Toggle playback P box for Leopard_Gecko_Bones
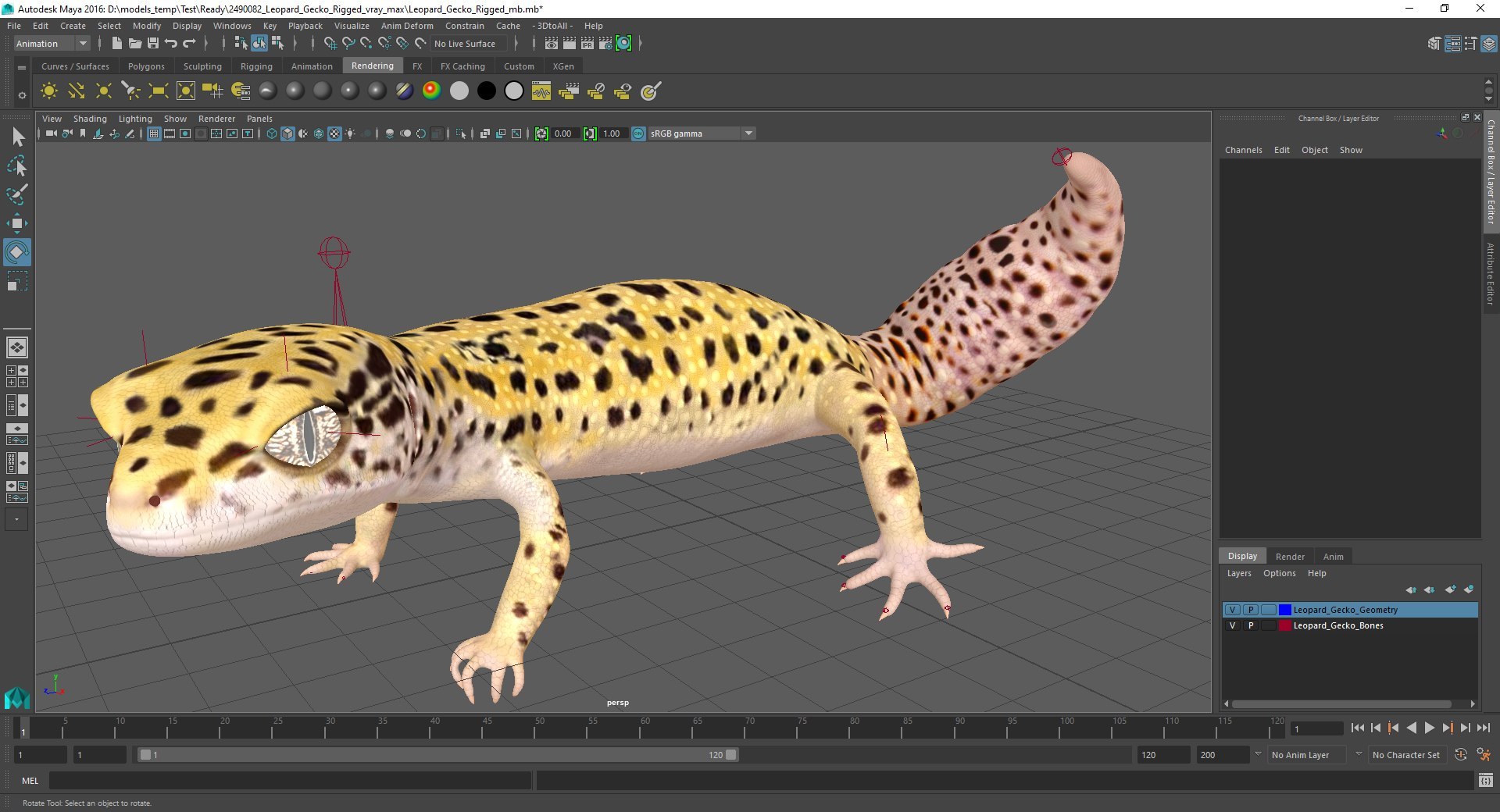The image size is (1500, 812). coord(1251,625)
